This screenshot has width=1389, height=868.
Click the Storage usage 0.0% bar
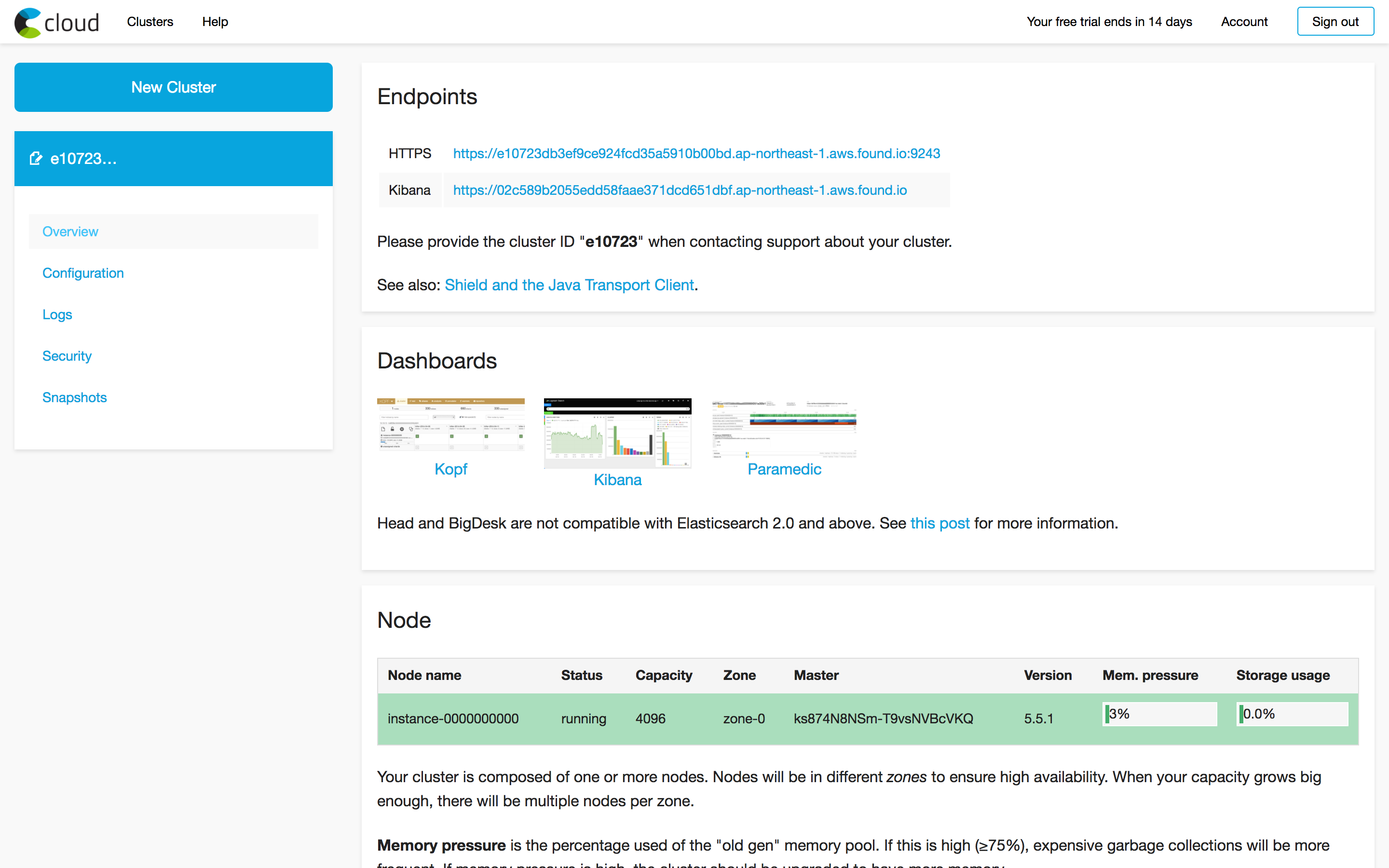click(x=1292, y=714)
